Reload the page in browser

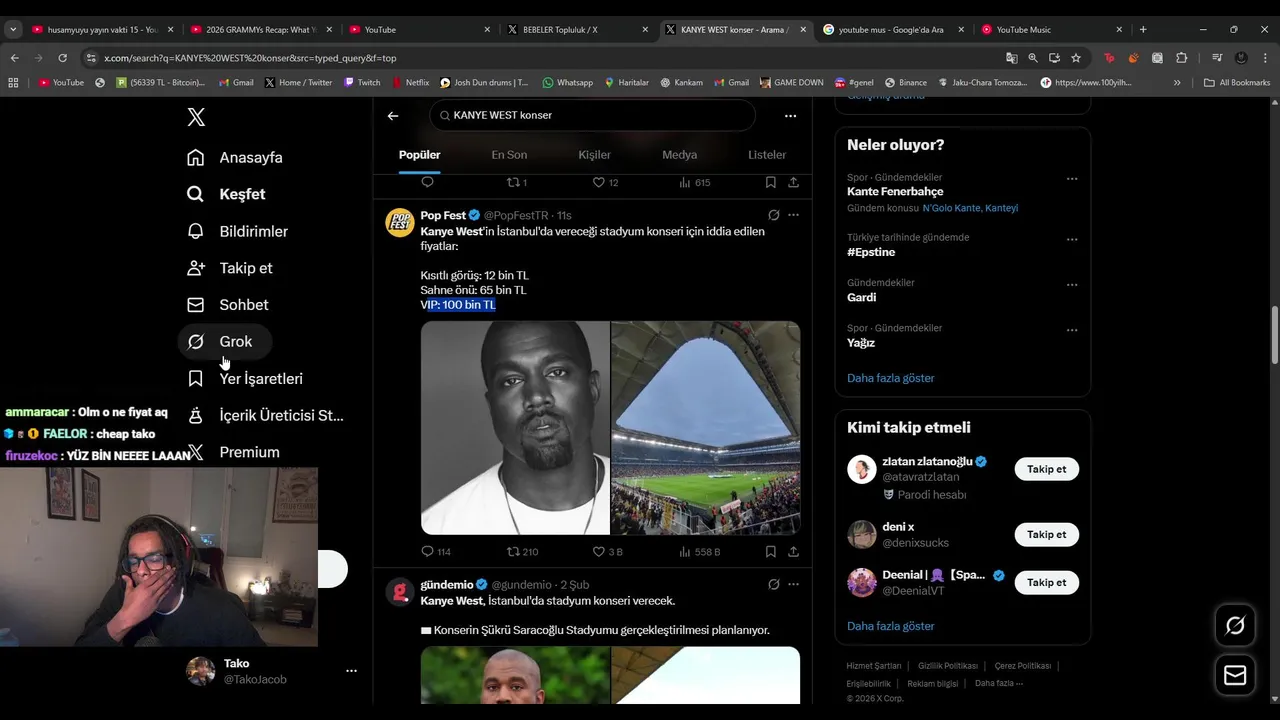tap(62, 58)
